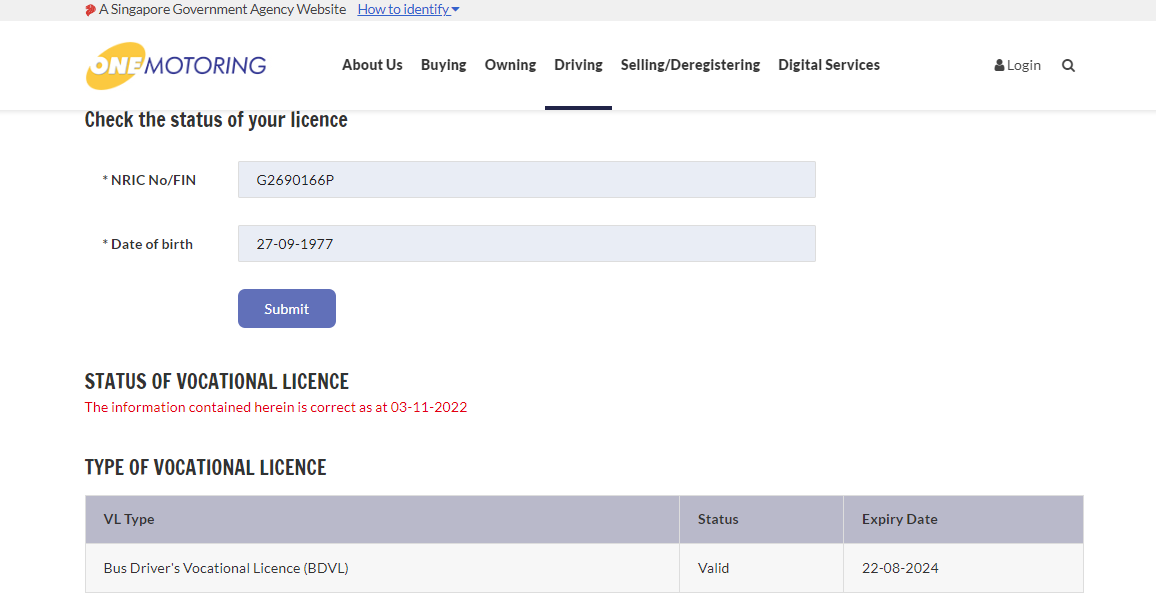
Task: Open search with the magnifier icon
Action: [x=1068, y=66]
